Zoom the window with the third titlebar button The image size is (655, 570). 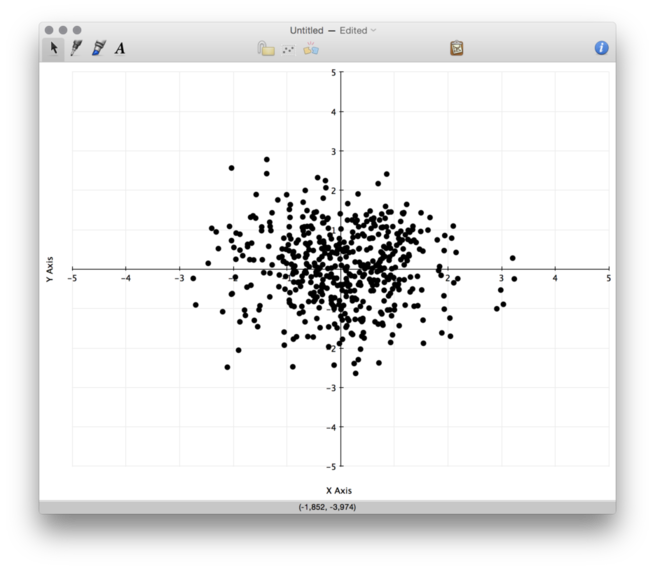pos(77,31)
